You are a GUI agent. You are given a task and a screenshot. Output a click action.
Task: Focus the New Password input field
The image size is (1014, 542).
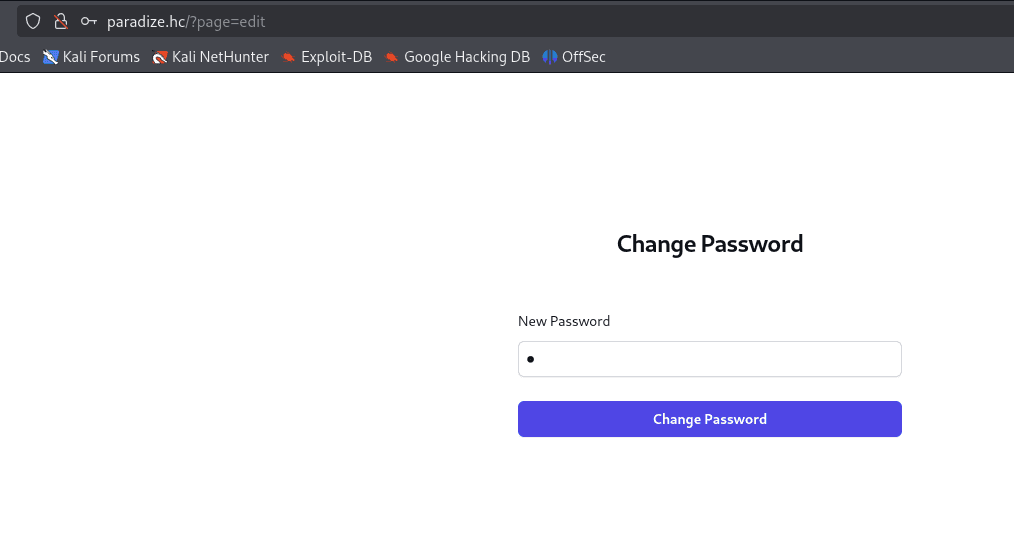click(710, 359)
